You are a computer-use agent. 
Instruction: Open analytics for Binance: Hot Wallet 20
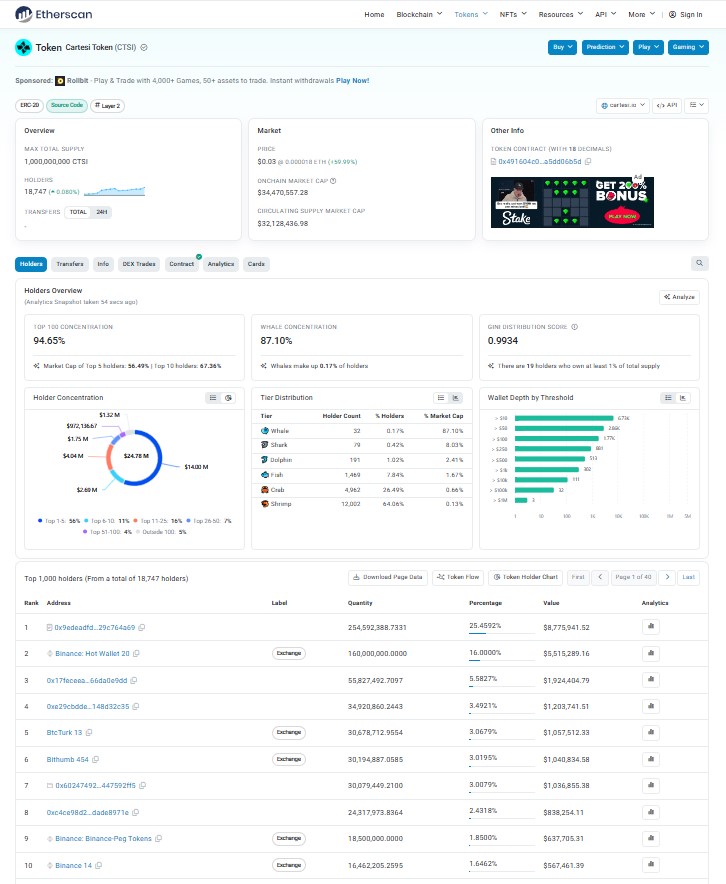tap(650, 653)
